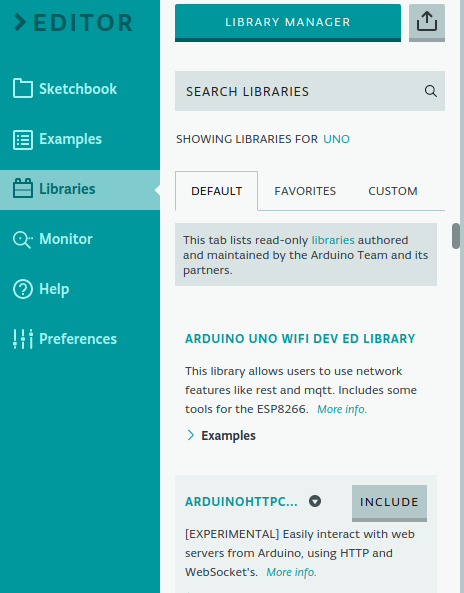Open ArduinoHttpClient version dropdown arrow
Image resolution: width=464 pixels, height=593 pixels.
(315, 501)
